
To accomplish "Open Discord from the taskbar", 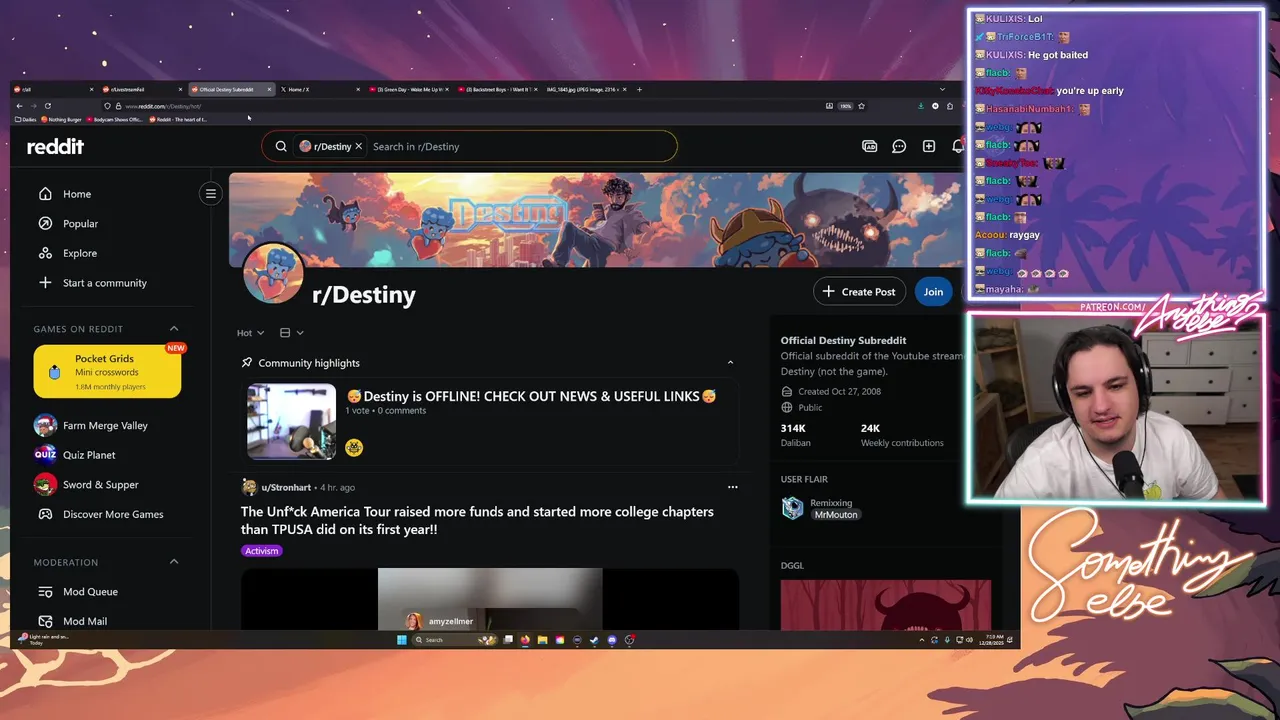I will coord(612,640).
